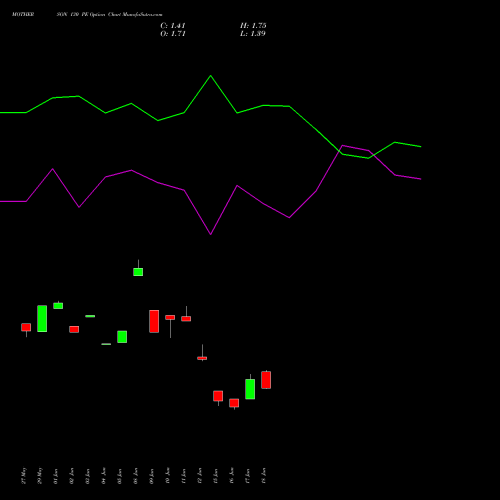
Task: Select the 06 Jun date label
Action: point(136,476)
